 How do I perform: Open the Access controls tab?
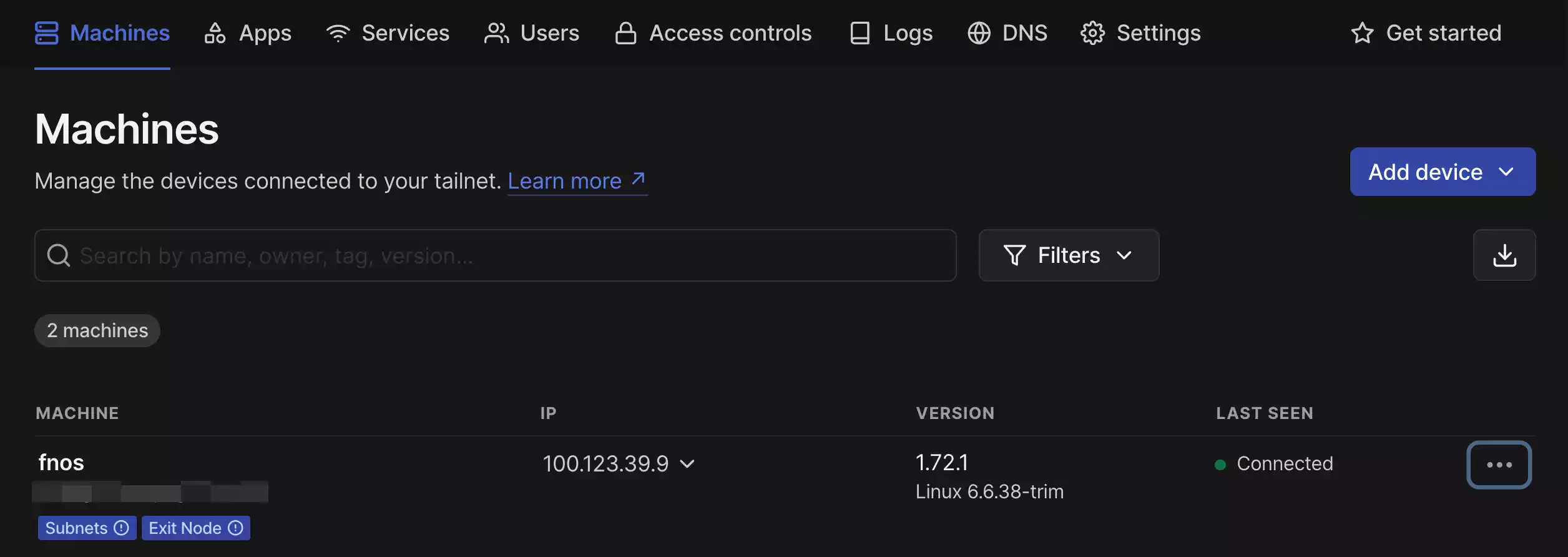(713, 33)
